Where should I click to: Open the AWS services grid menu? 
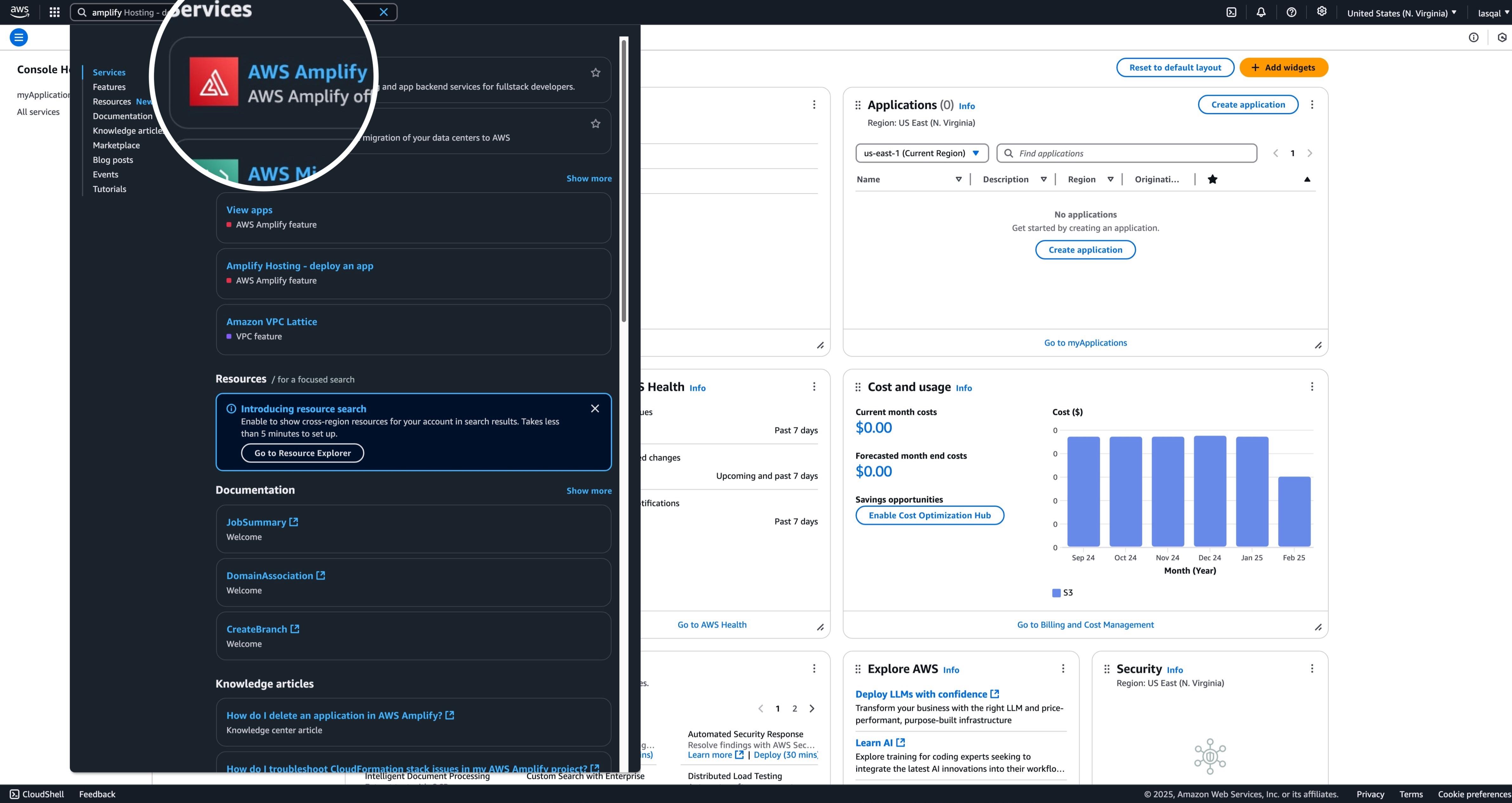(54, 12)
